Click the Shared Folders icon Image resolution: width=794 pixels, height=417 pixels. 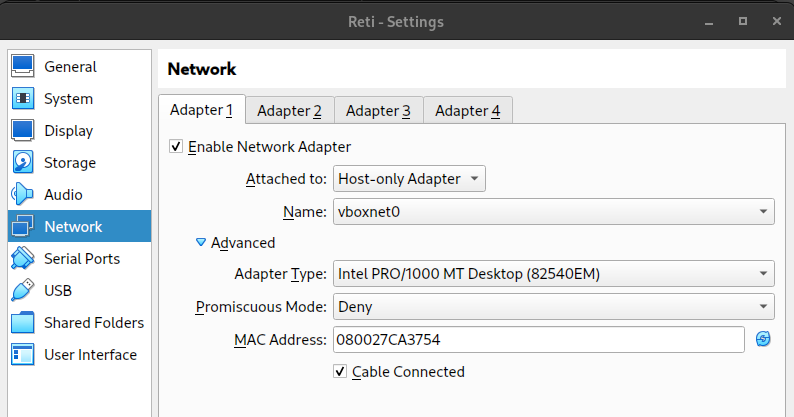click(24, 323)
